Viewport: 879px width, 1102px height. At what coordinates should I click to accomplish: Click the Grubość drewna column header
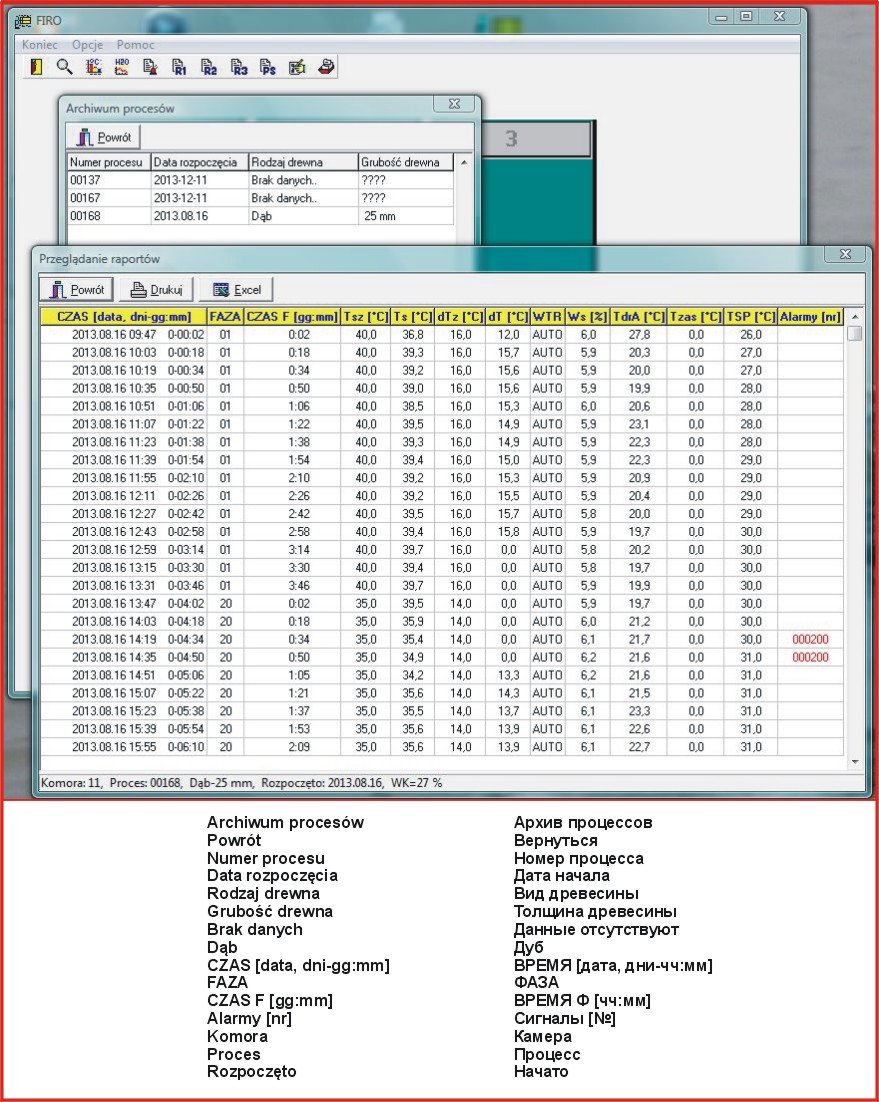click(x=405, y=162)
